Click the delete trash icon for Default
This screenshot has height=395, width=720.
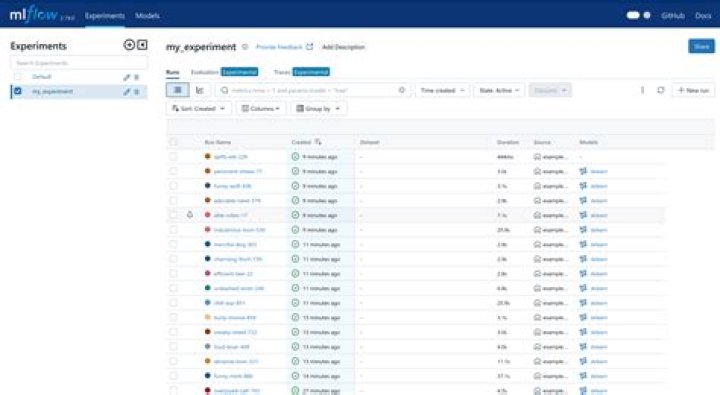click(x=136, y=77)
